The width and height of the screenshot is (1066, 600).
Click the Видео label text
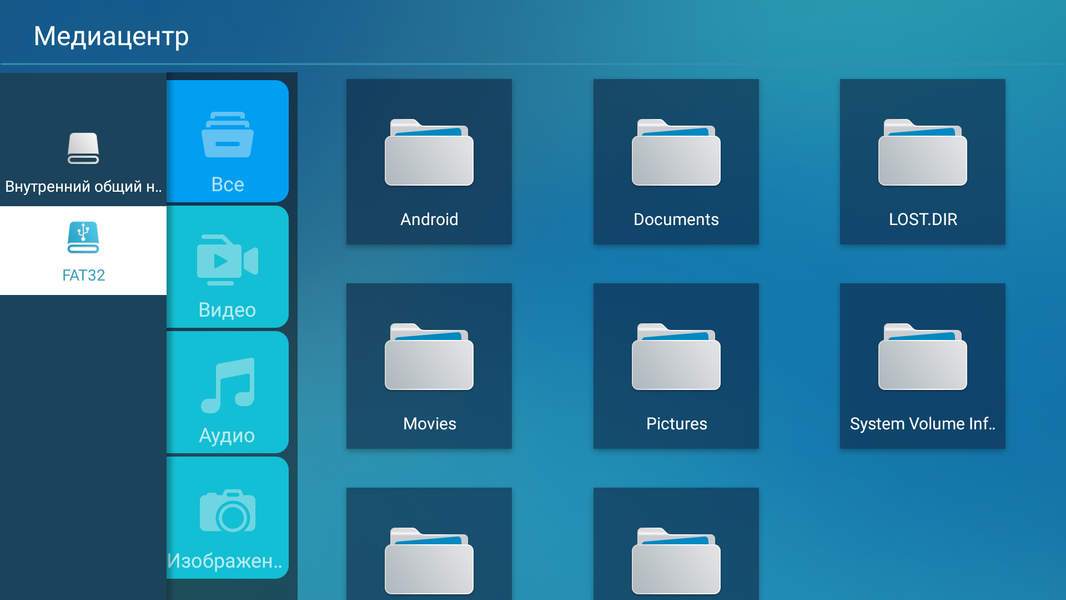tap(227, 310)
